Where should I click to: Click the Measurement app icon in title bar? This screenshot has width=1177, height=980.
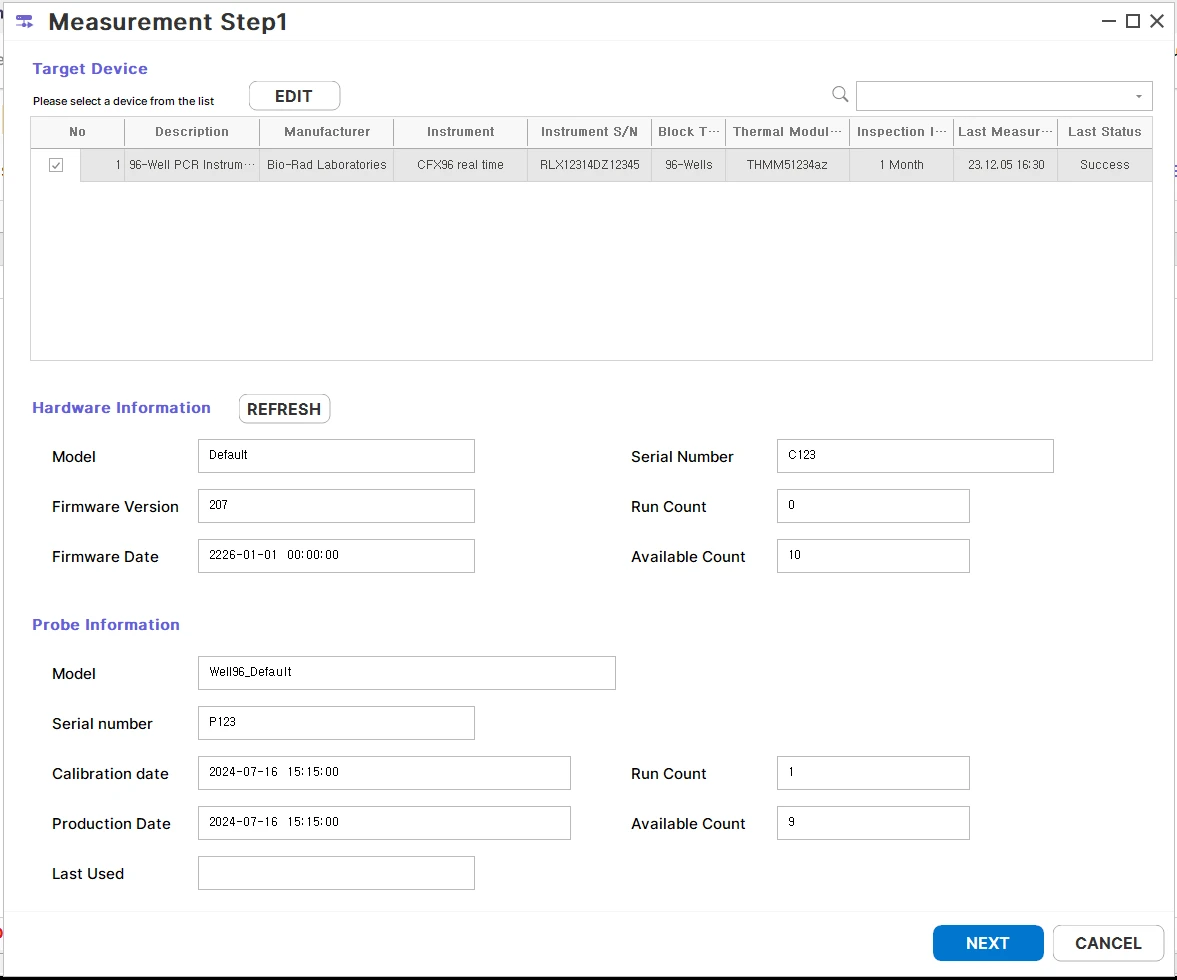point(24,22)
